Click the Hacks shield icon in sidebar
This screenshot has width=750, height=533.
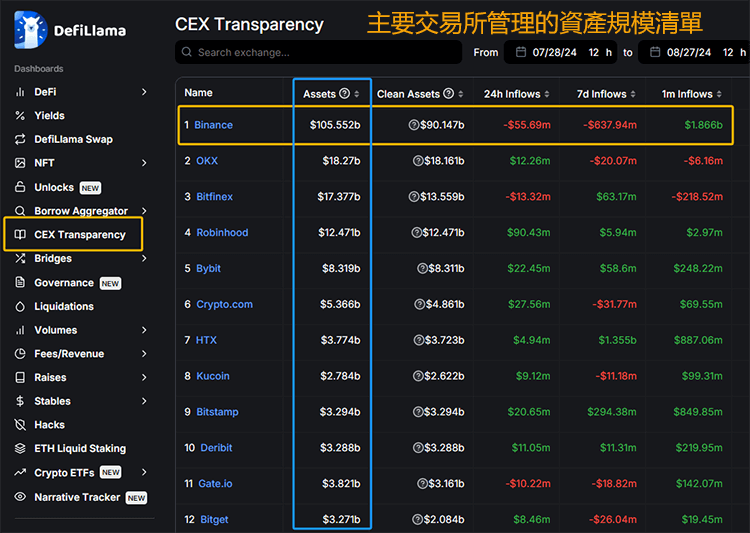[x=20, y=425]
